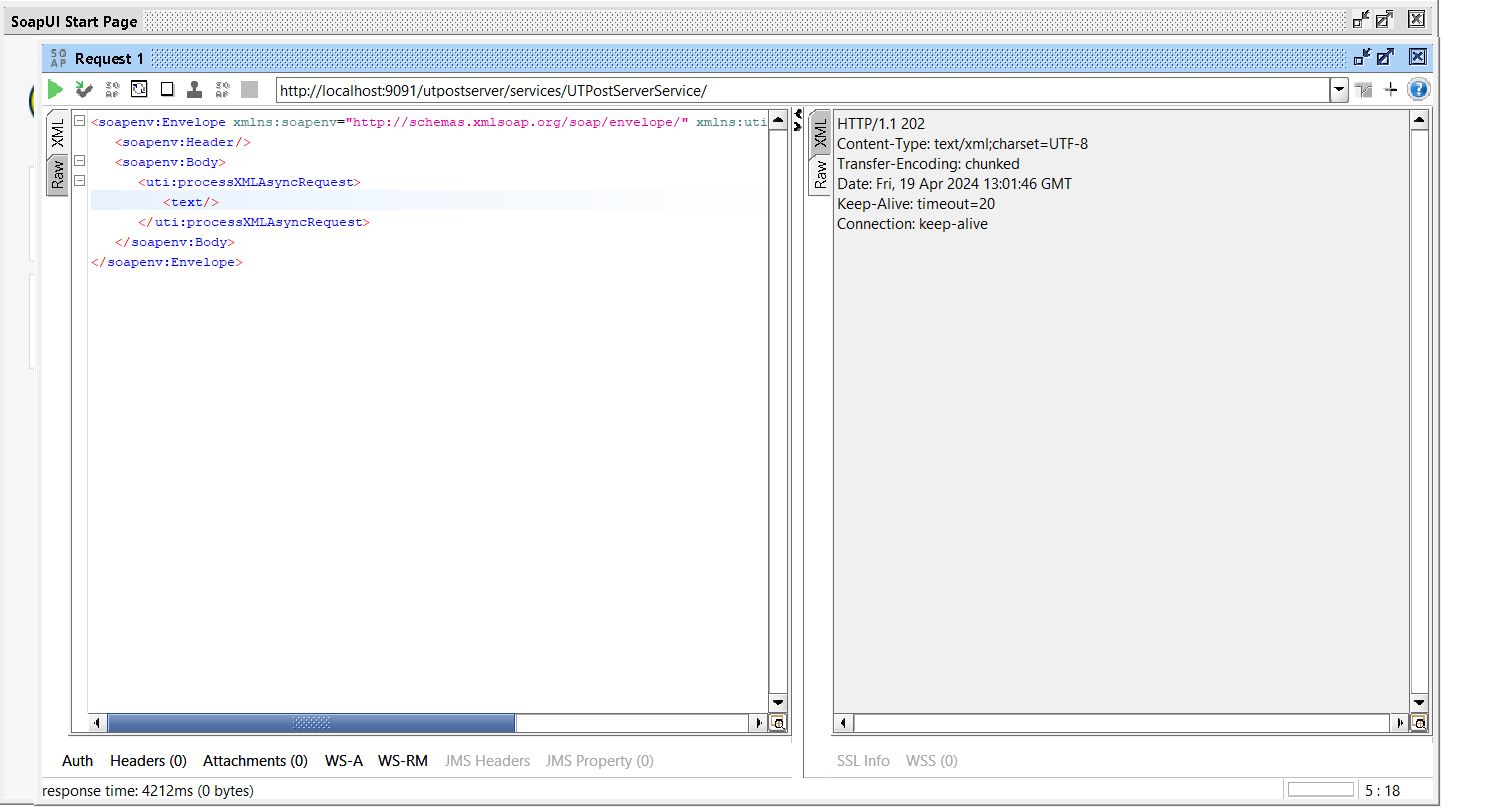Image resolution: width=1492 pixels, height=811 pixels.
Task: Click the 'response time: 4212ms' status text
Action: pos(148,791)
